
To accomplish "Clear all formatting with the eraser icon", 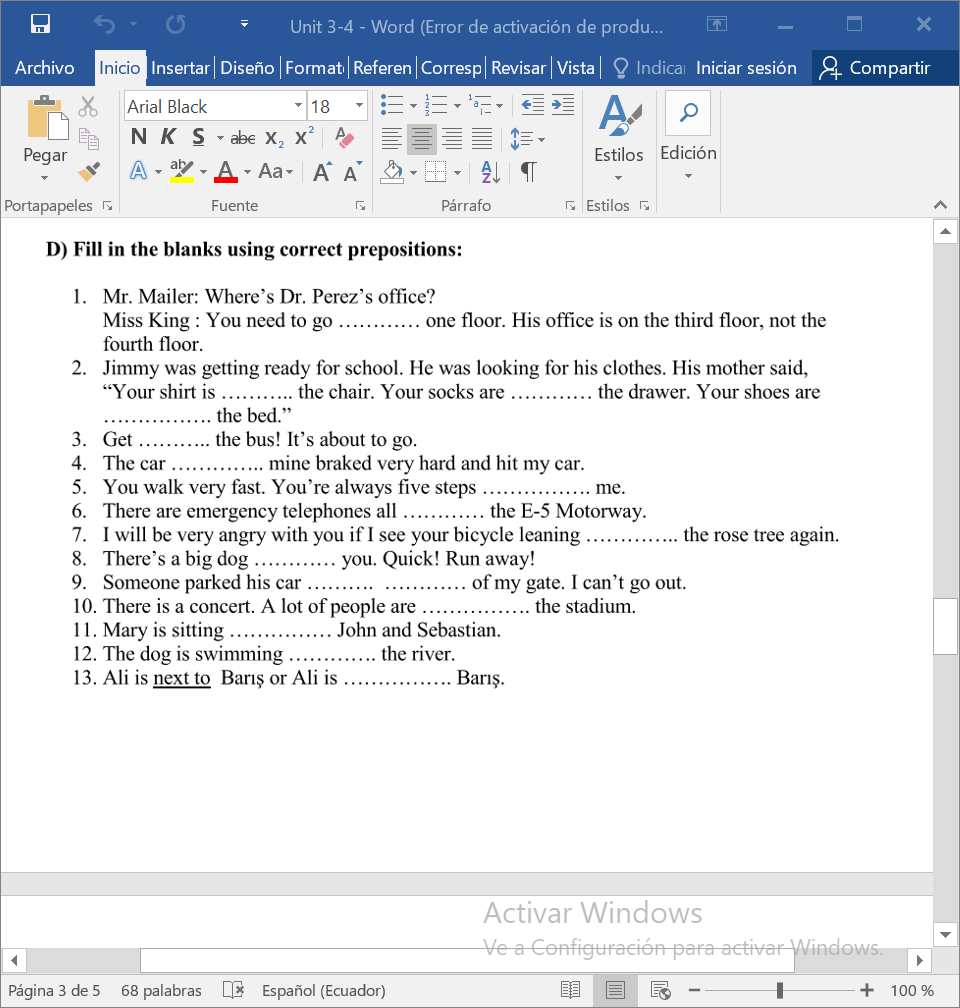I will pyautogui.click(x=344, y=139).
